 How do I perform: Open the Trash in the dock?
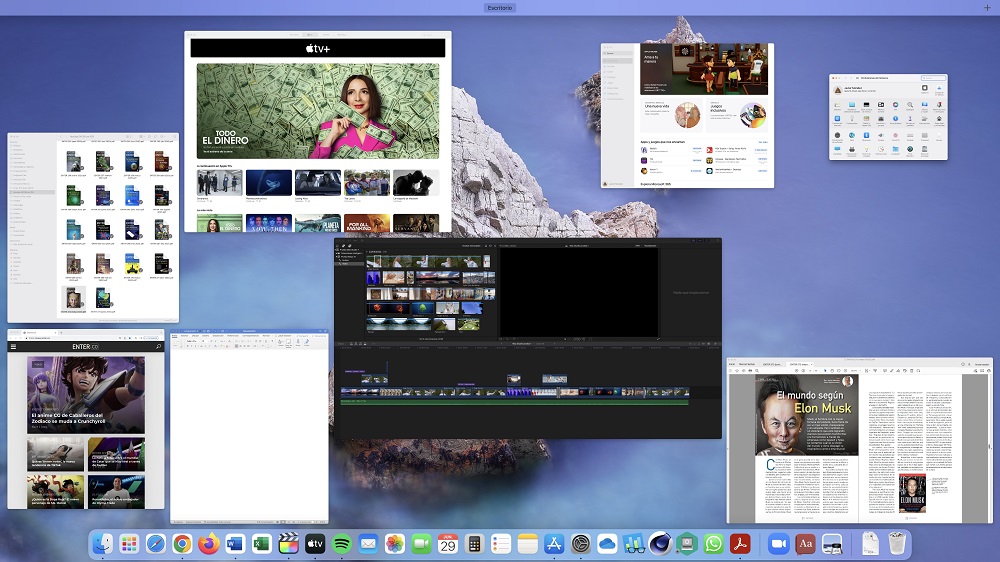click(898, 544)
